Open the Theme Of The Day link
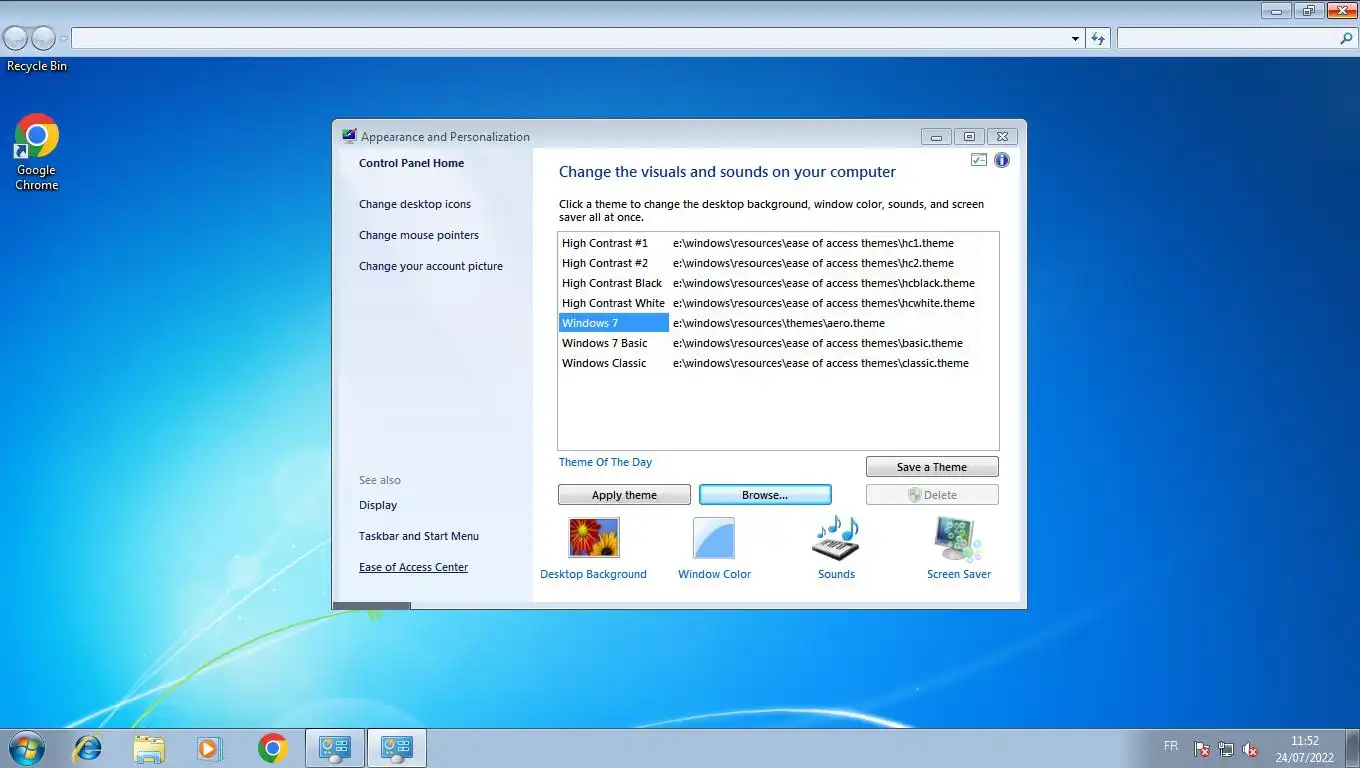The height and width of the screenshot is (768, 1360). coord(605,462)
